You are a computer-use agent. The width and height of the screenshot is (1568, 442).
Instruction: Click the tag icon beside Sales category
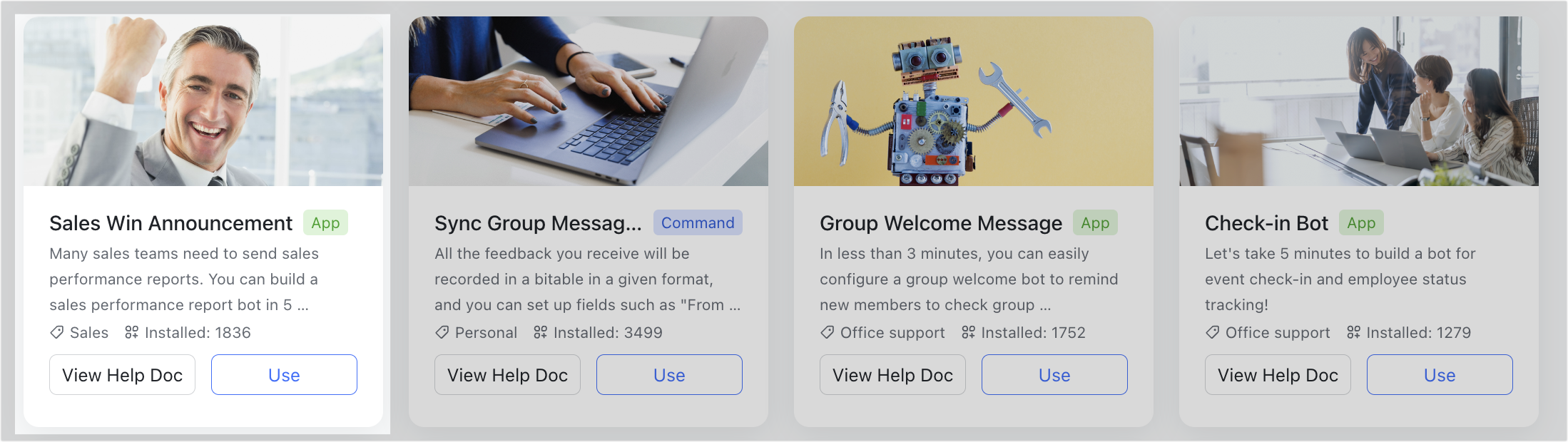pyautogui.click(x=57, y=332)
